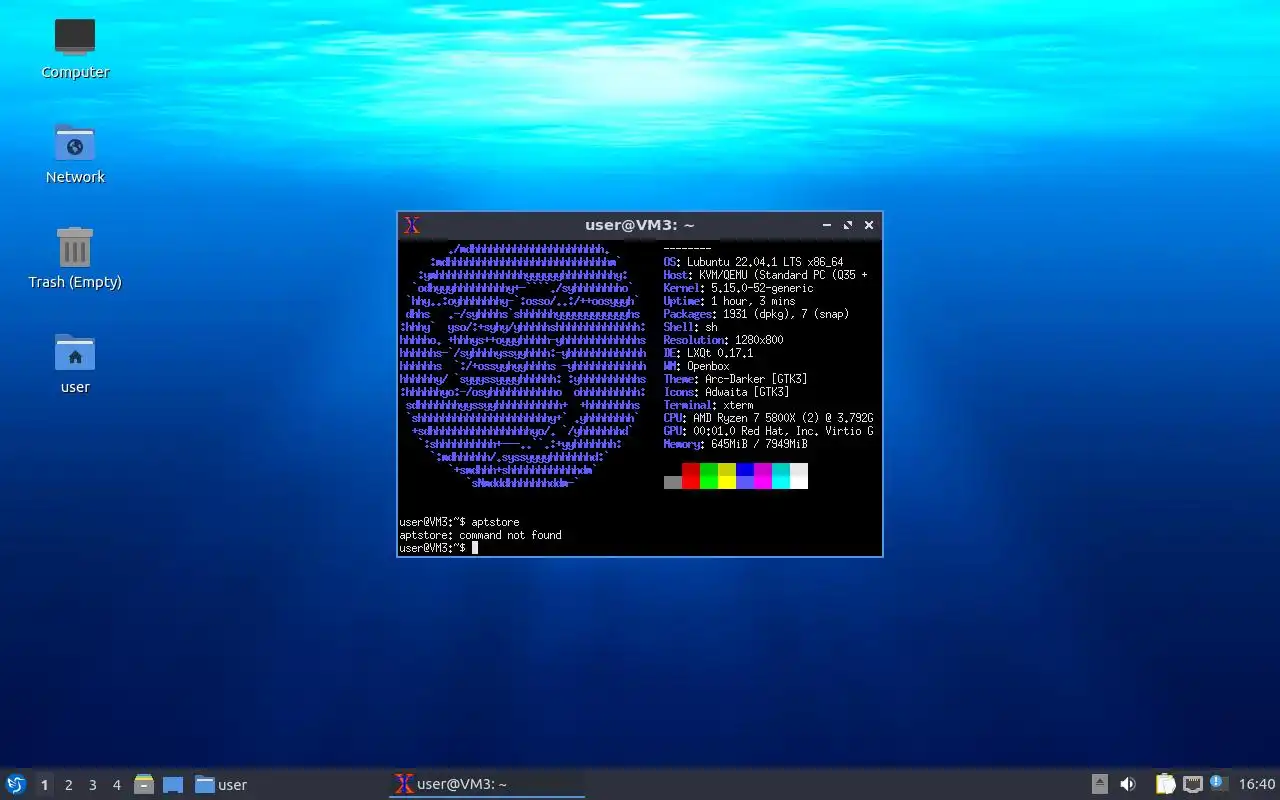Screen dimensions: 1280x800
Task: Activate the user@VM3 terminal taskbar button
Action: click(x=487, y=784)
